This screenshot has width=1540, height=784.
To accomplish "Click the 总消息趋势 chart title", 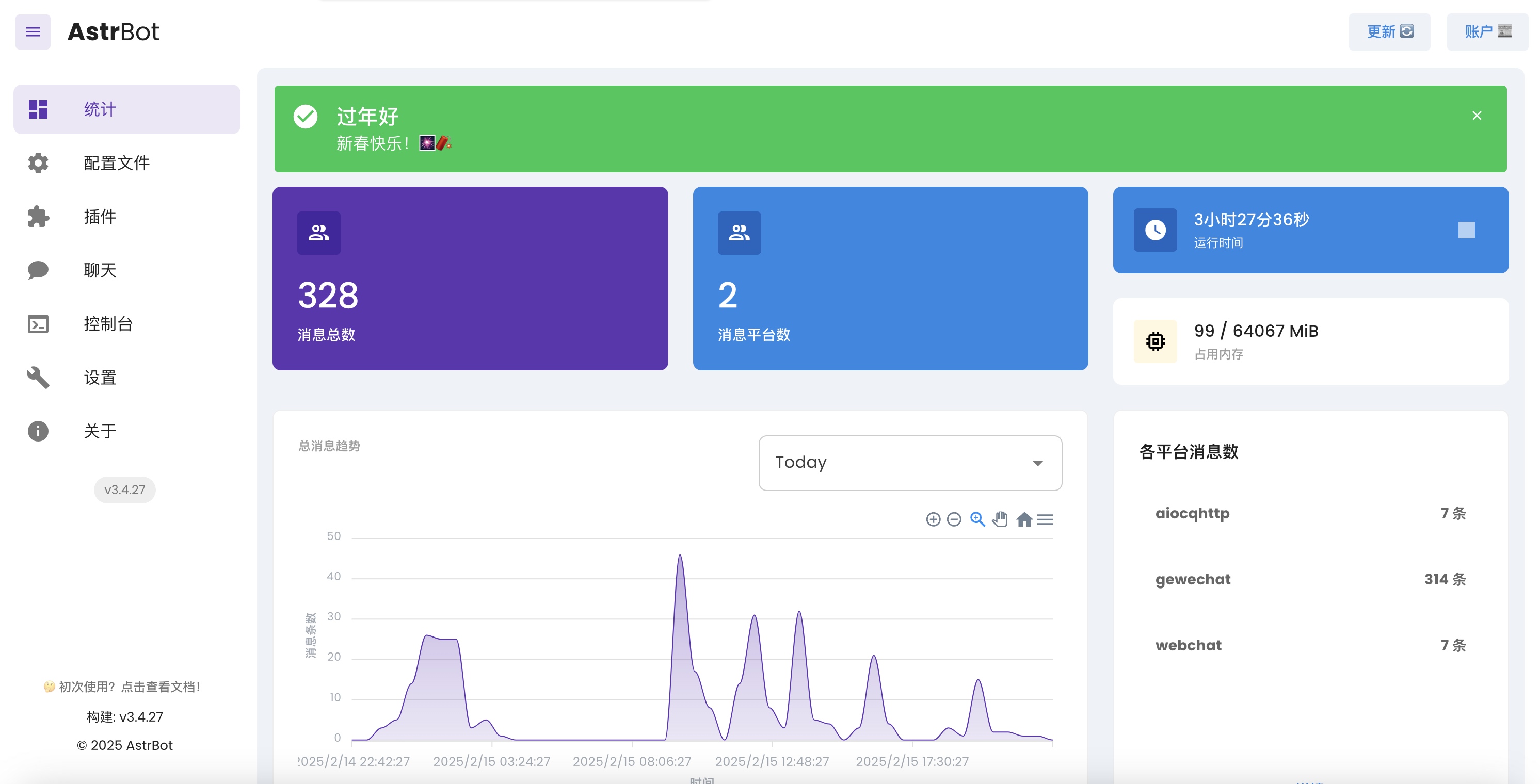I will click(329, 446).
